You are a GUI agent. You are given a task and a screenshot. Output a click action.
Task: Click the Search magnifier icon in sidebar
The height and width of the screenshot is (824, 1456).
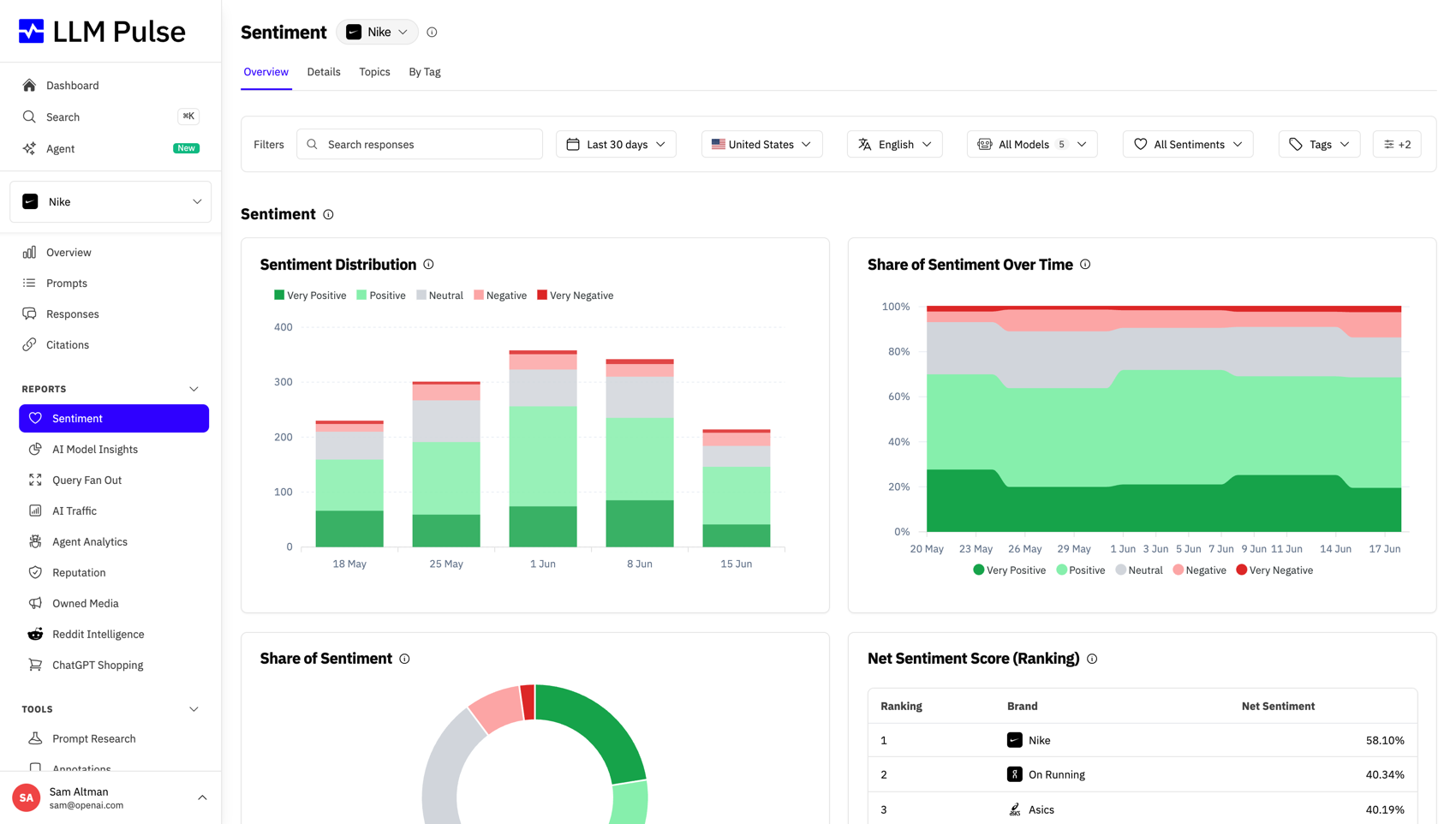tap(29, 116)
